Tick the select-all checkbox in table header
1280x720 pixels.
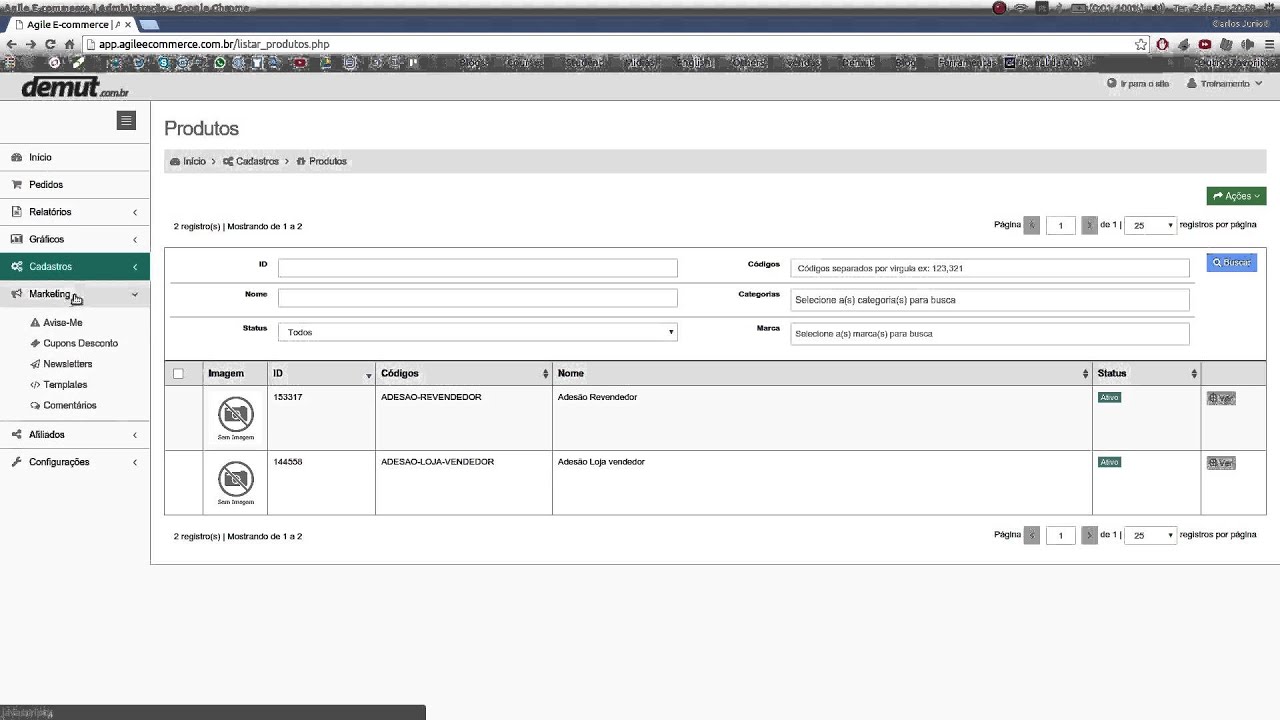[x=178, y=374]
